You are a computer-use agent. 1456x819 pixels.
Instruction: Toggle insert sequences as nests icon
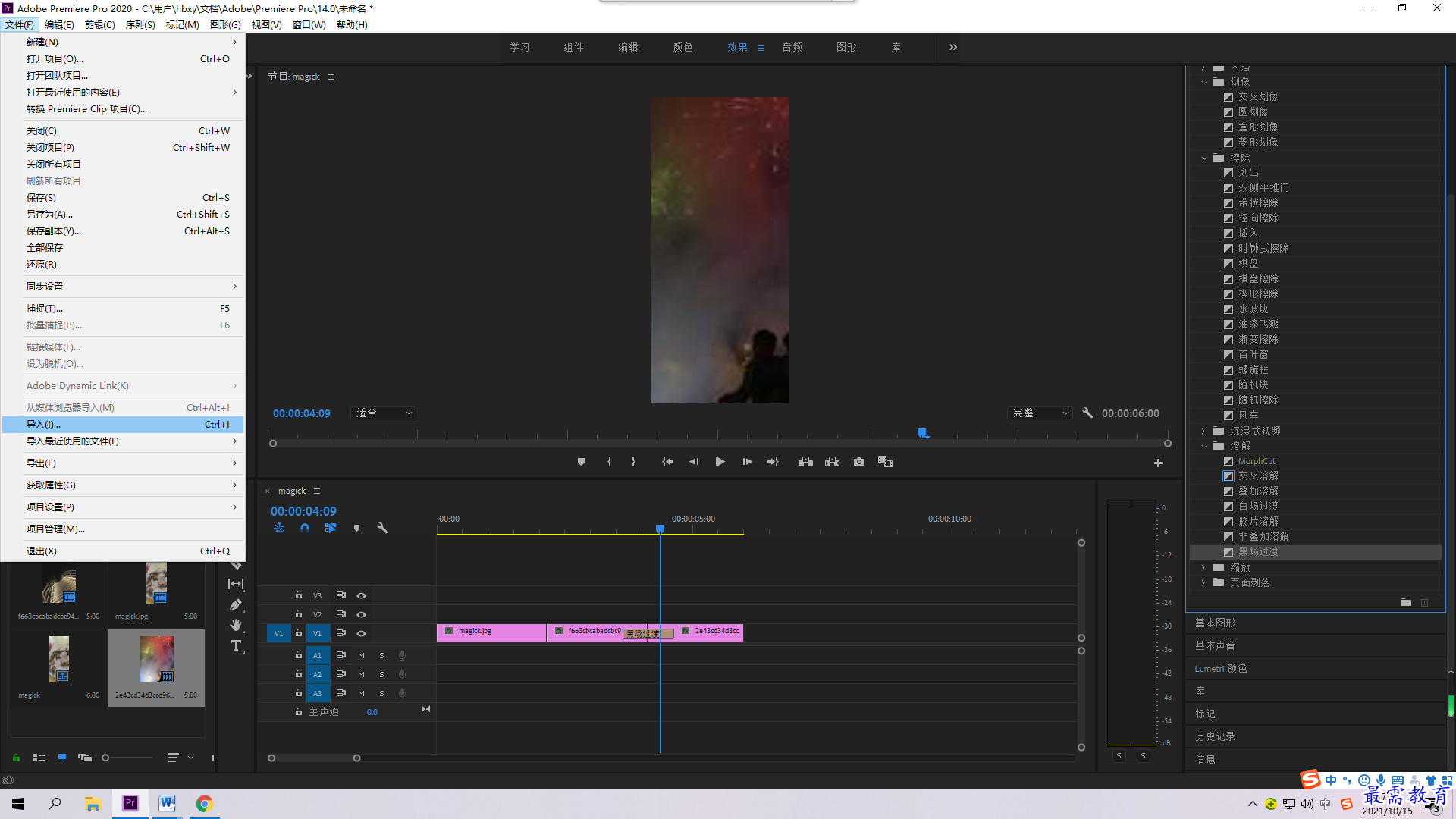tap(279, 528)
